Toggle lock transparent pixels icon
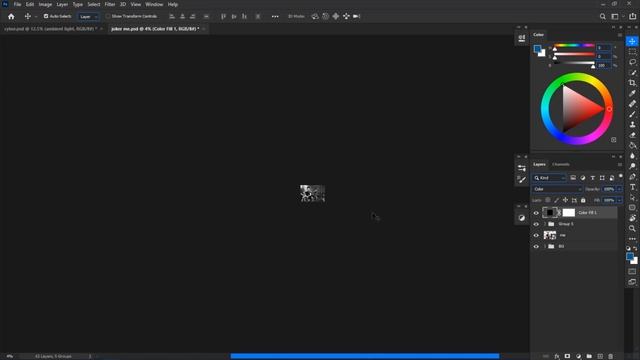This screenshot has height=360, width=640. click(548, 200)
